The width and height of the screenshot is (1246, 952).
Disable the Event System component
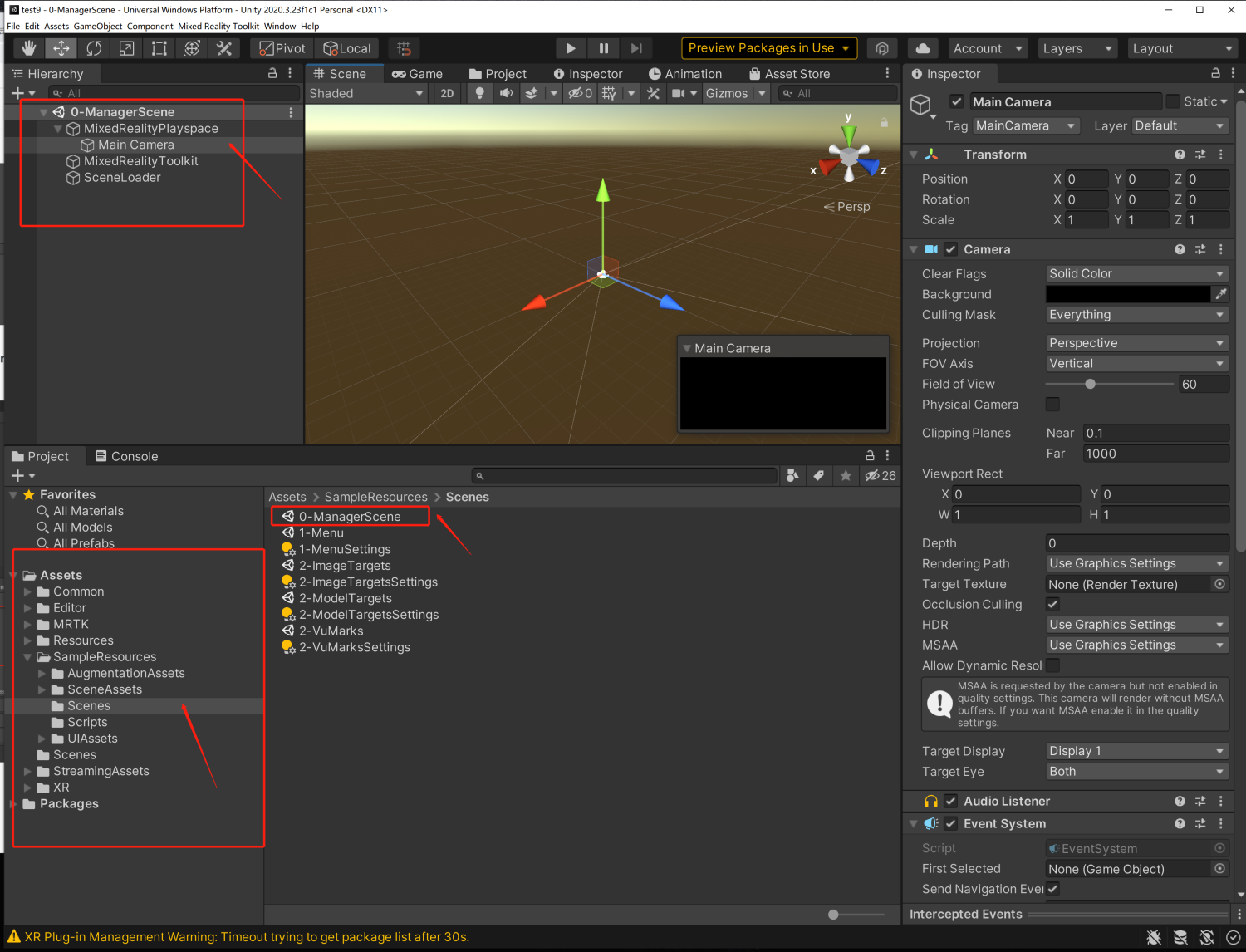(x=951, y=823)
